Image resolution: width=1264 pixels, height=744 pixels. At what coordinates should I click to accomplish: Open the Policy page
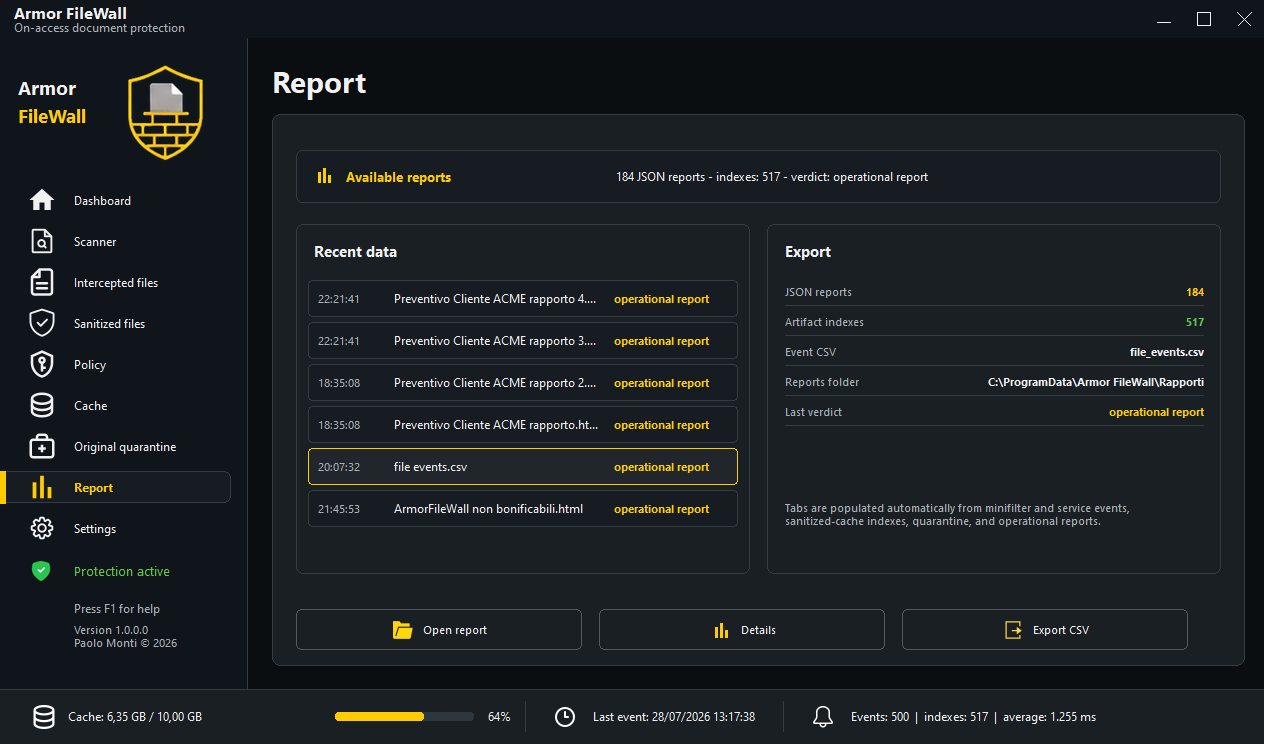[90, 365]
